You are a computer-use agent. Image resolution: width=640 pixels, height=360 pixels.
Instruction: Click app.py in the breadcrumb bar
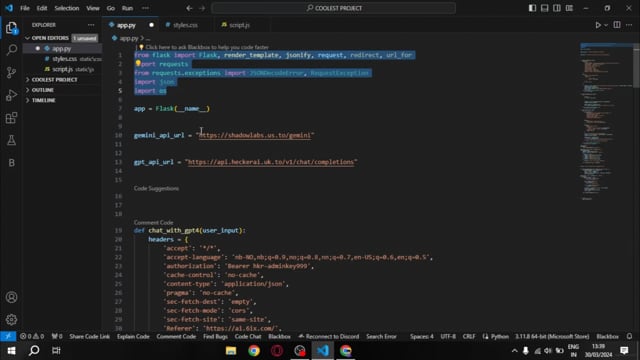tap(128, 38)
